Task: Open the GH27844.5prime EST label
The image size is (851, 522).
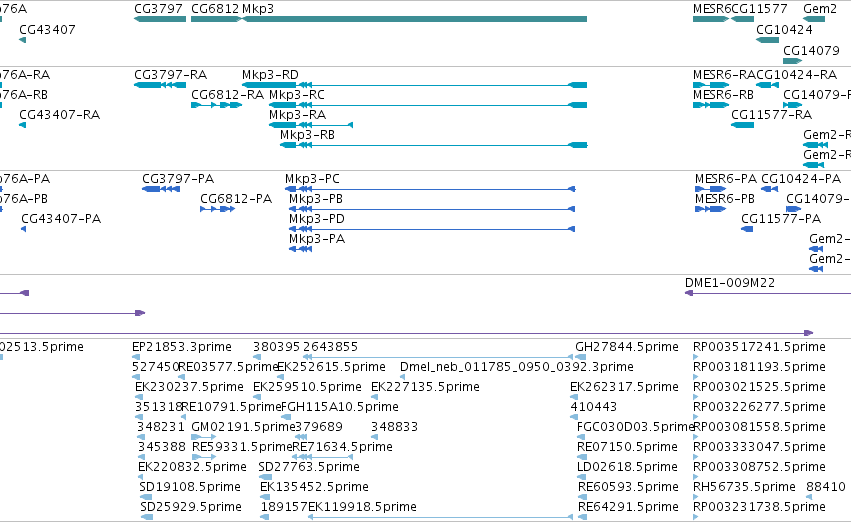Action: [x=627, y=347]
